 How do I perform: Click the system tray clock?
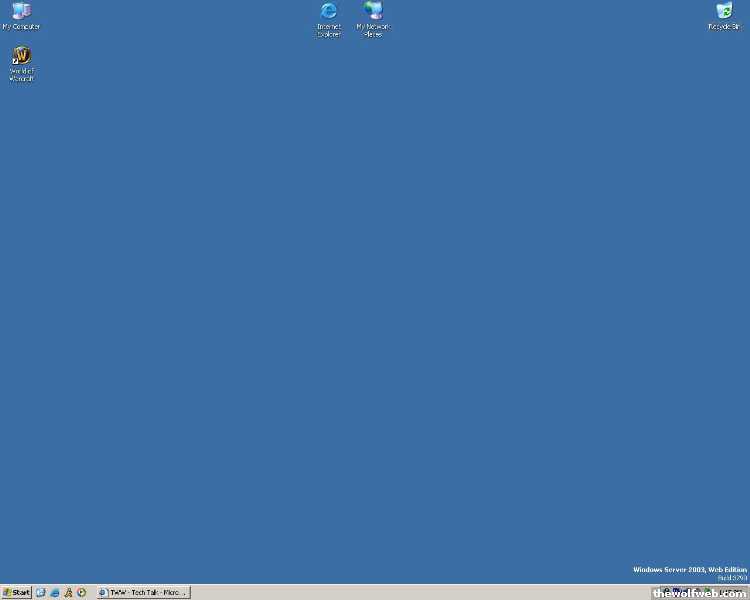pyautogui.click(x=732, y=592)
